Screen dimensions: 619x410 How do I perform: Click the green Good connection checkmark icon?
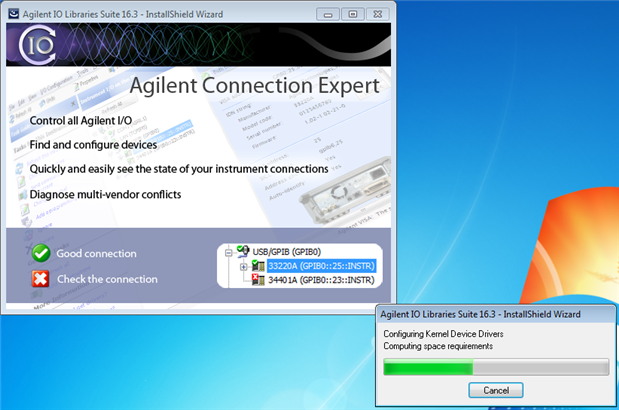pyautogui.click(x=41, y=253)
